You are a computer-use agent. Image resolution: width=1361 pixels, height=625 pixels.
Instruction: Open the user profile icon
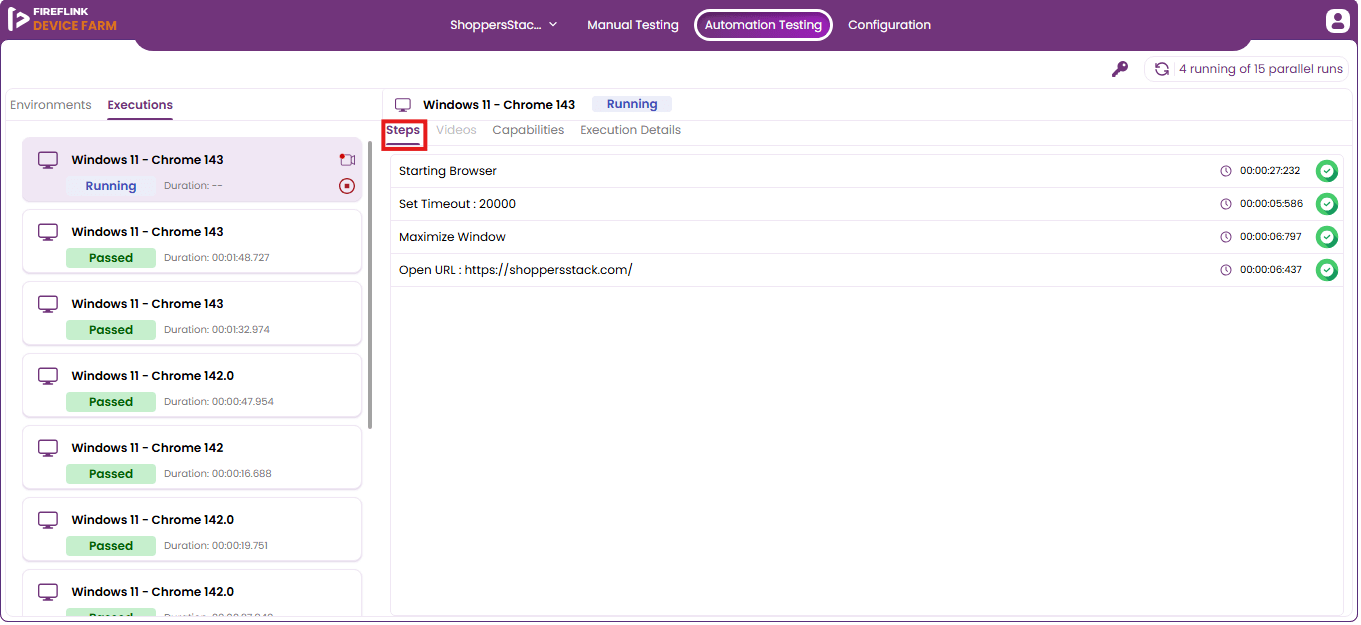click(1337, 21)
